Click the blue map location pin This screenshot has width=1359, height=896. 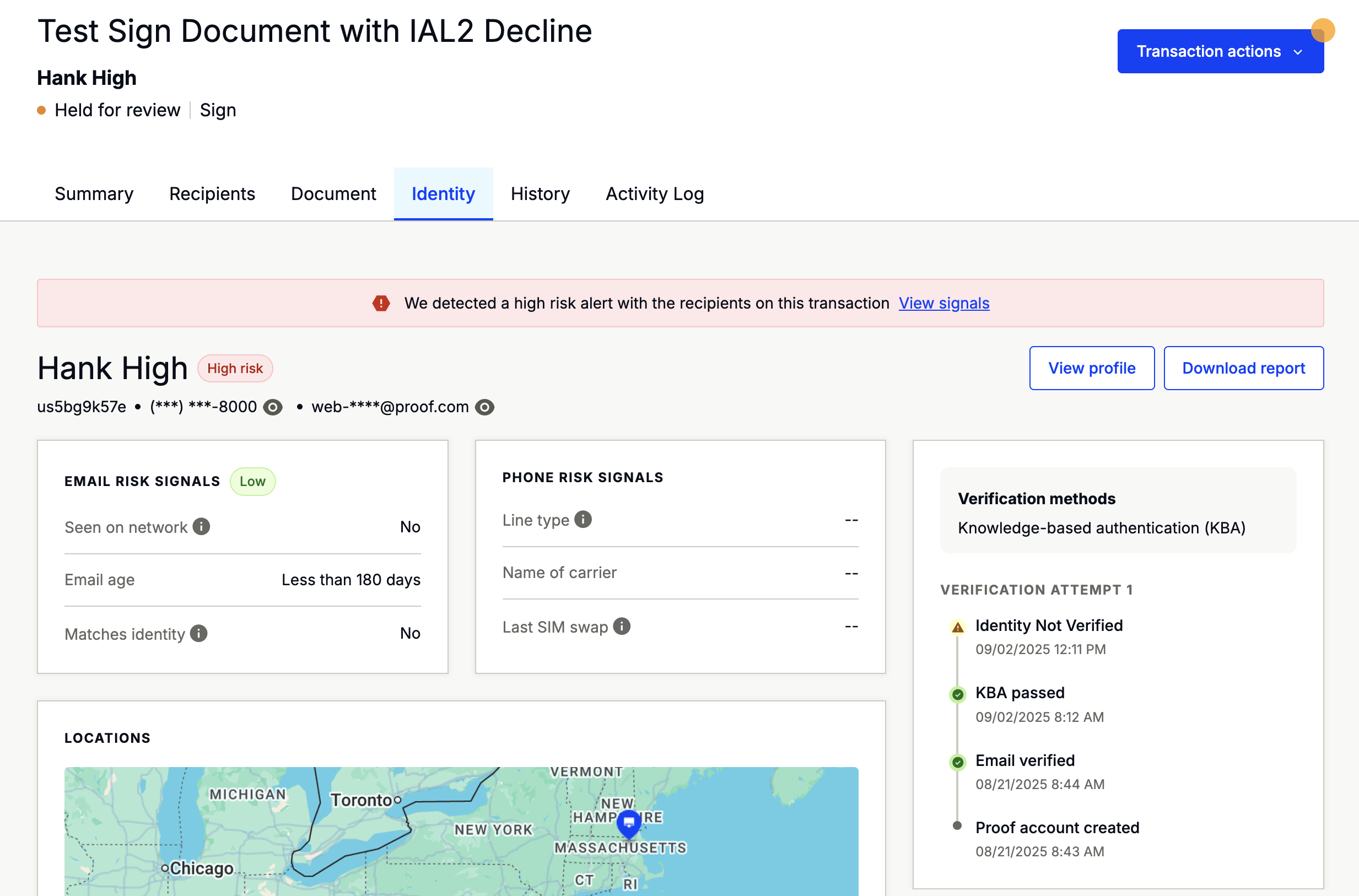[629, 824]
